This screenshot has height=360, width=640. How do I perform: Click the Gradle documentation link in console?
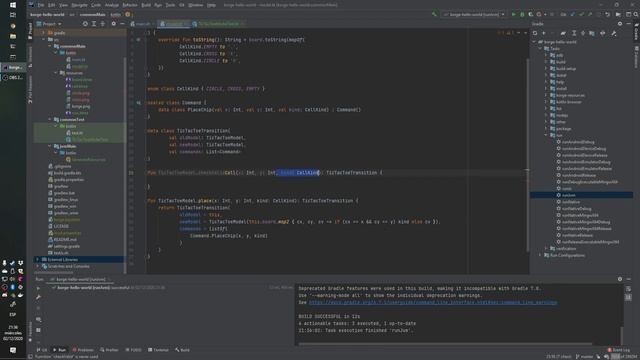433,302
